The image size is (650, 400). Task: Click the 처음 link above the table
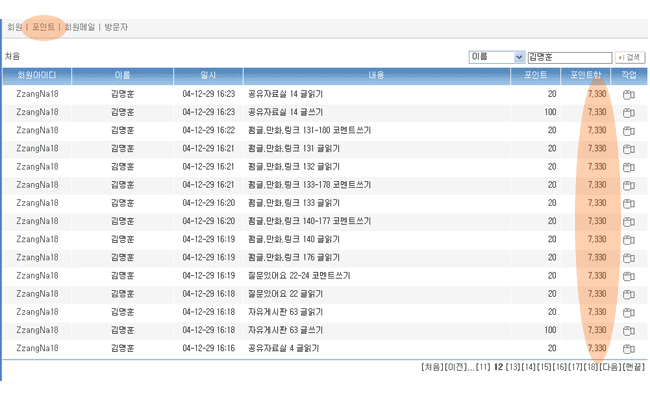click(12, 57)
